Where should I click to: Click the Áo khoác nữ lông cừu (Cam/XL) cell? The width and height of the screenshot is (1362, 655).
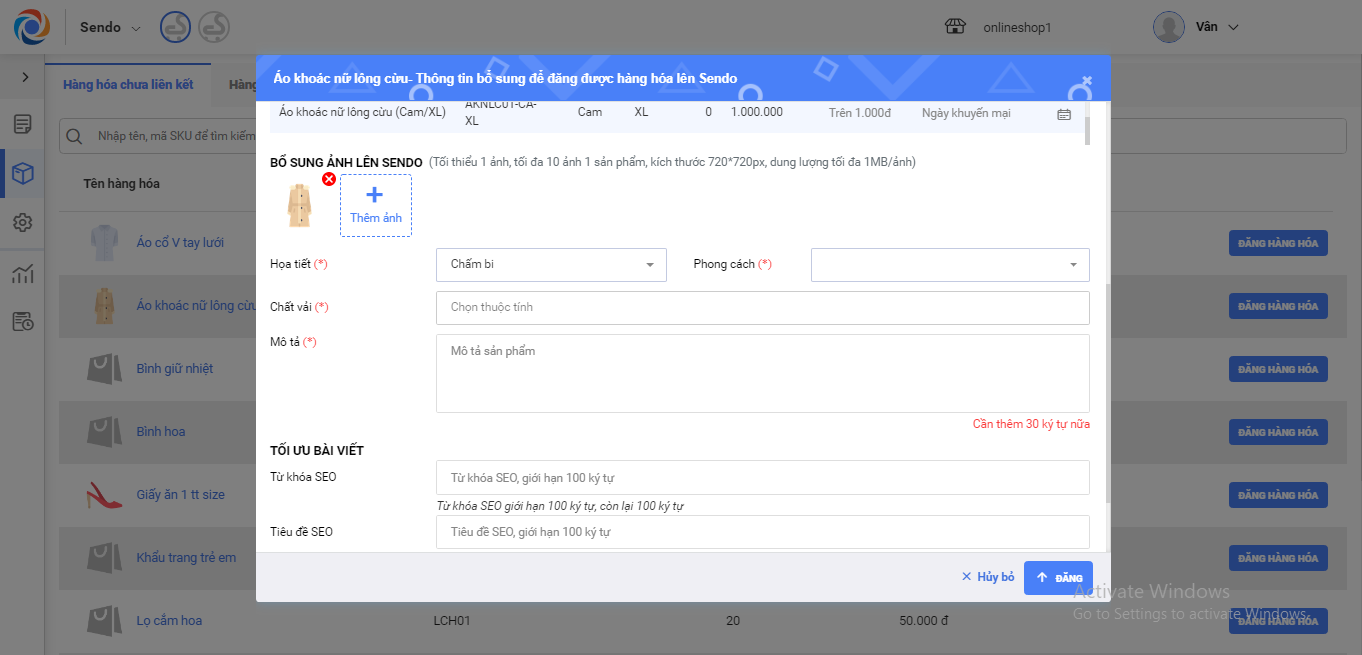(x=362, y=112)
